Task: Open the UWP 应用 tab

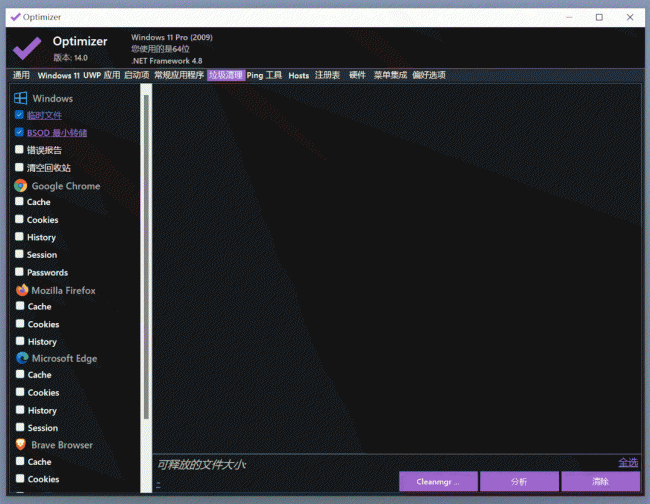Action: pos(102,75)
